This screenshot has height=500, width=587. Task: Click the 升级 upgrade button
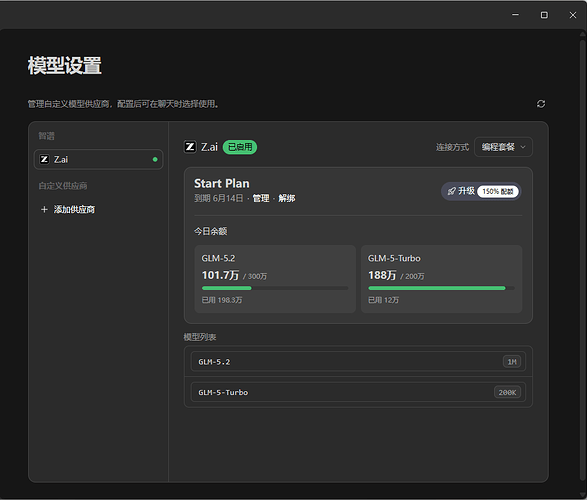(481, 191)
